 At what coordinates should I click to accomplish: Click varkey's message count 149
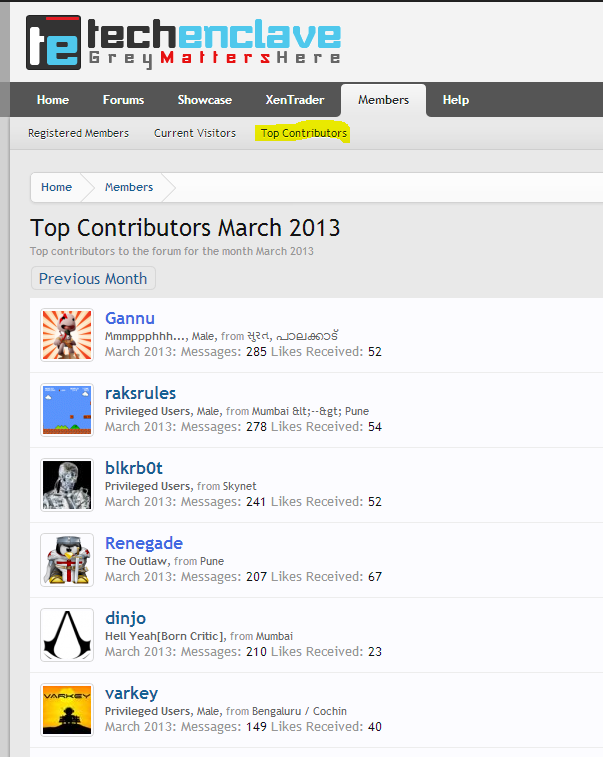pos(256,727)
